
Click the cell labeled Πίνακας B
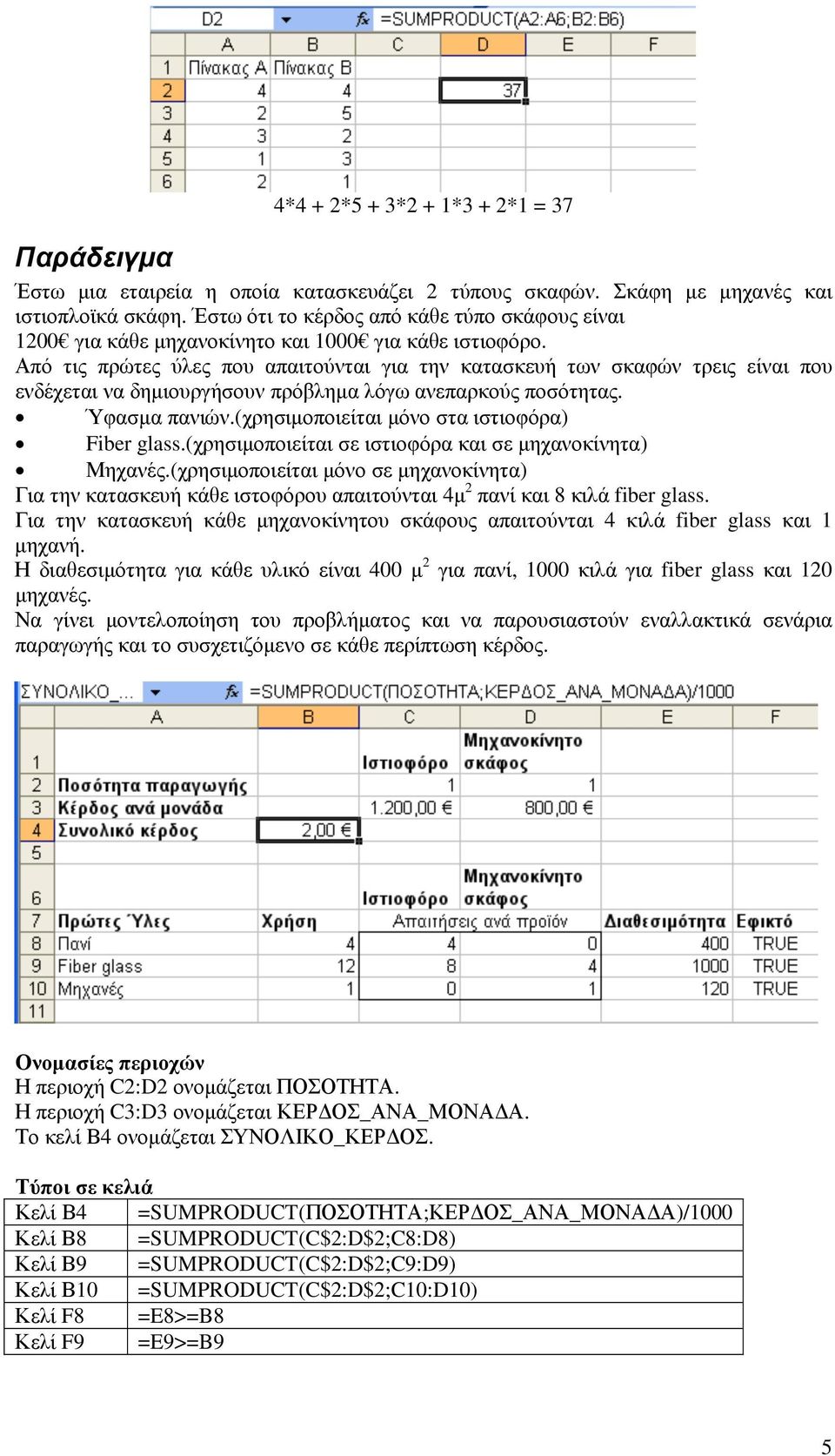tap(312, 67)
